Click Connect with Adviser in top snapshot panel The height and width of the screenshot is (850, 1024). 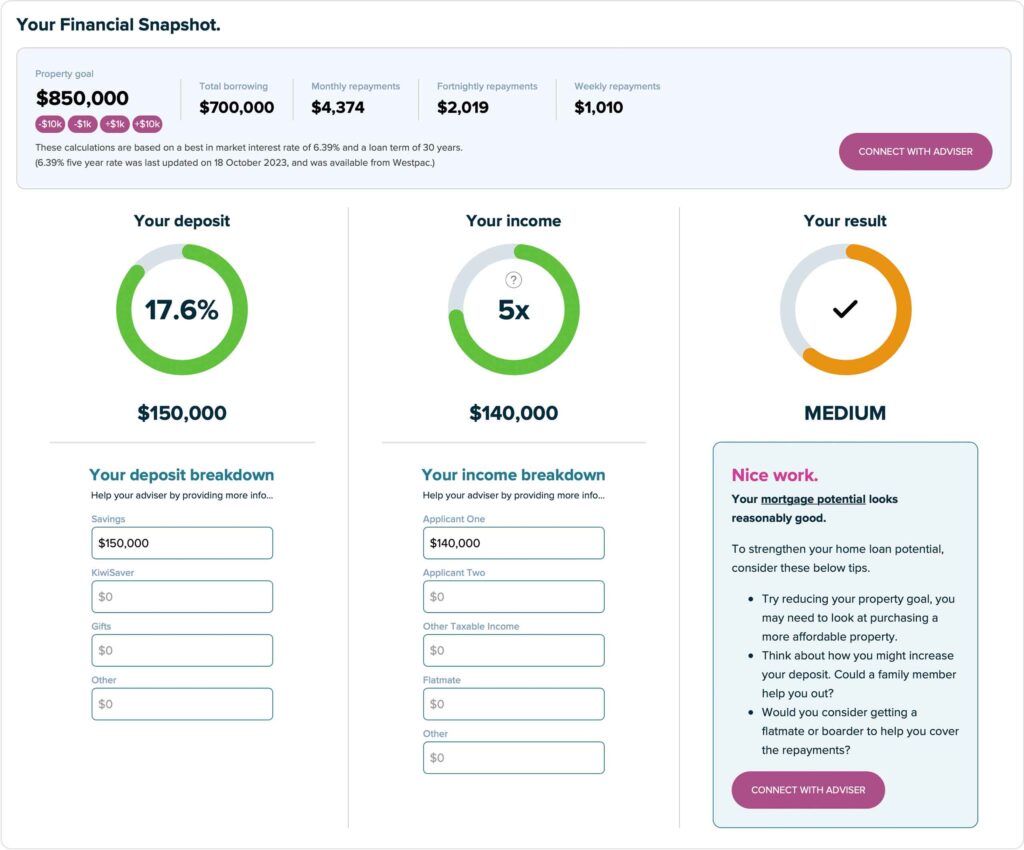915,151
